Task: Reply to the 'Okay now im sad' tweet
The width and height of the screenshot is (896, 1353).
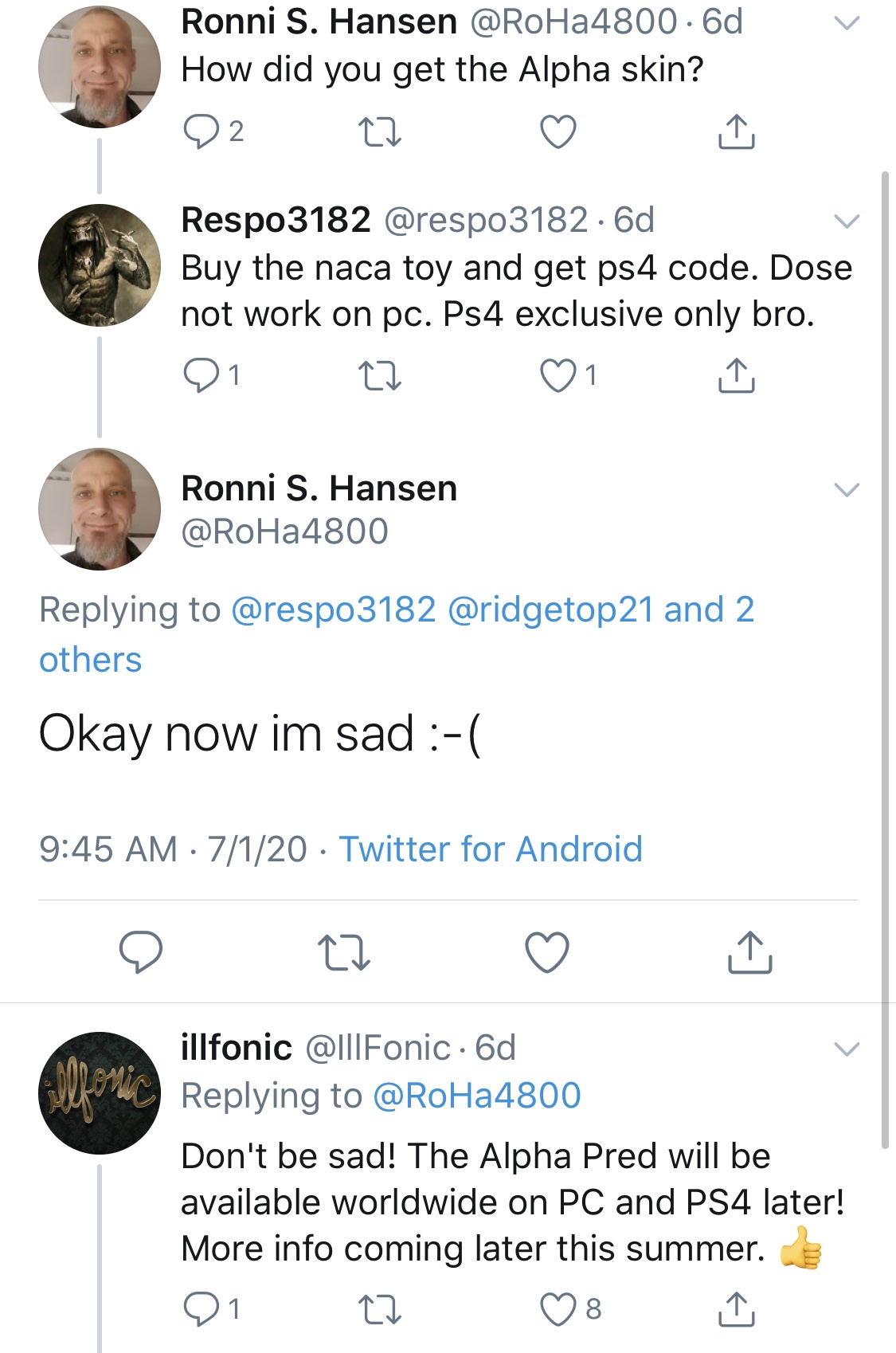Action: coord(141,952)
